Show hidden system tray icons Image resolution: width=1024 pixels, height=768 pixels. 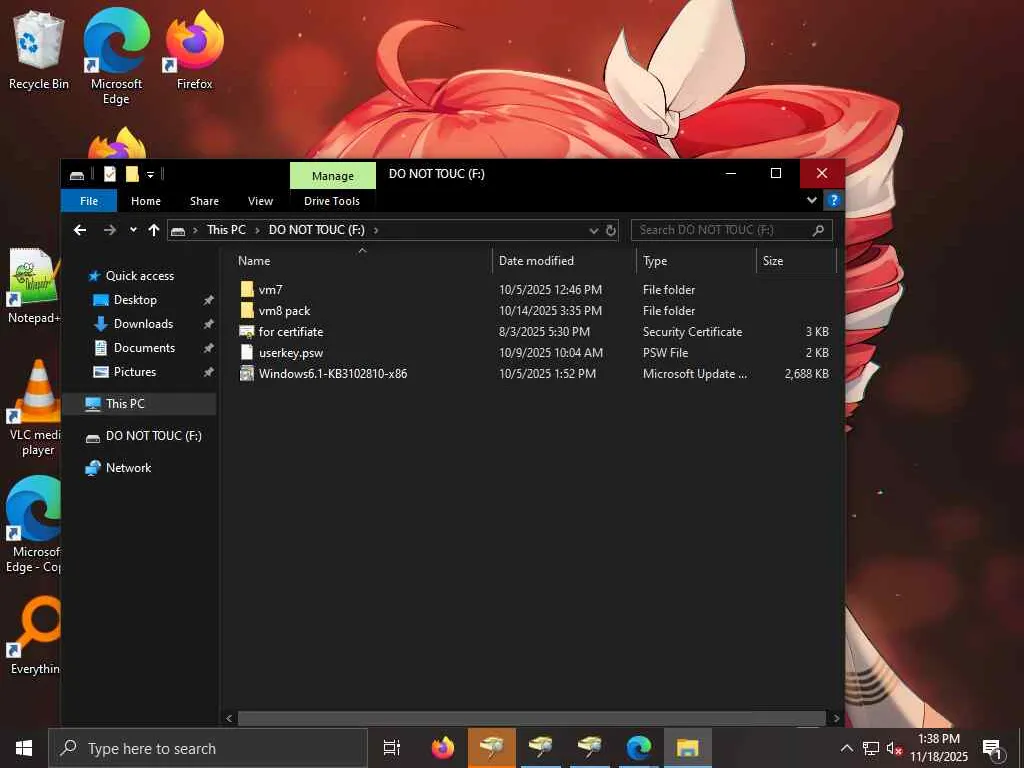coord(846,748)
